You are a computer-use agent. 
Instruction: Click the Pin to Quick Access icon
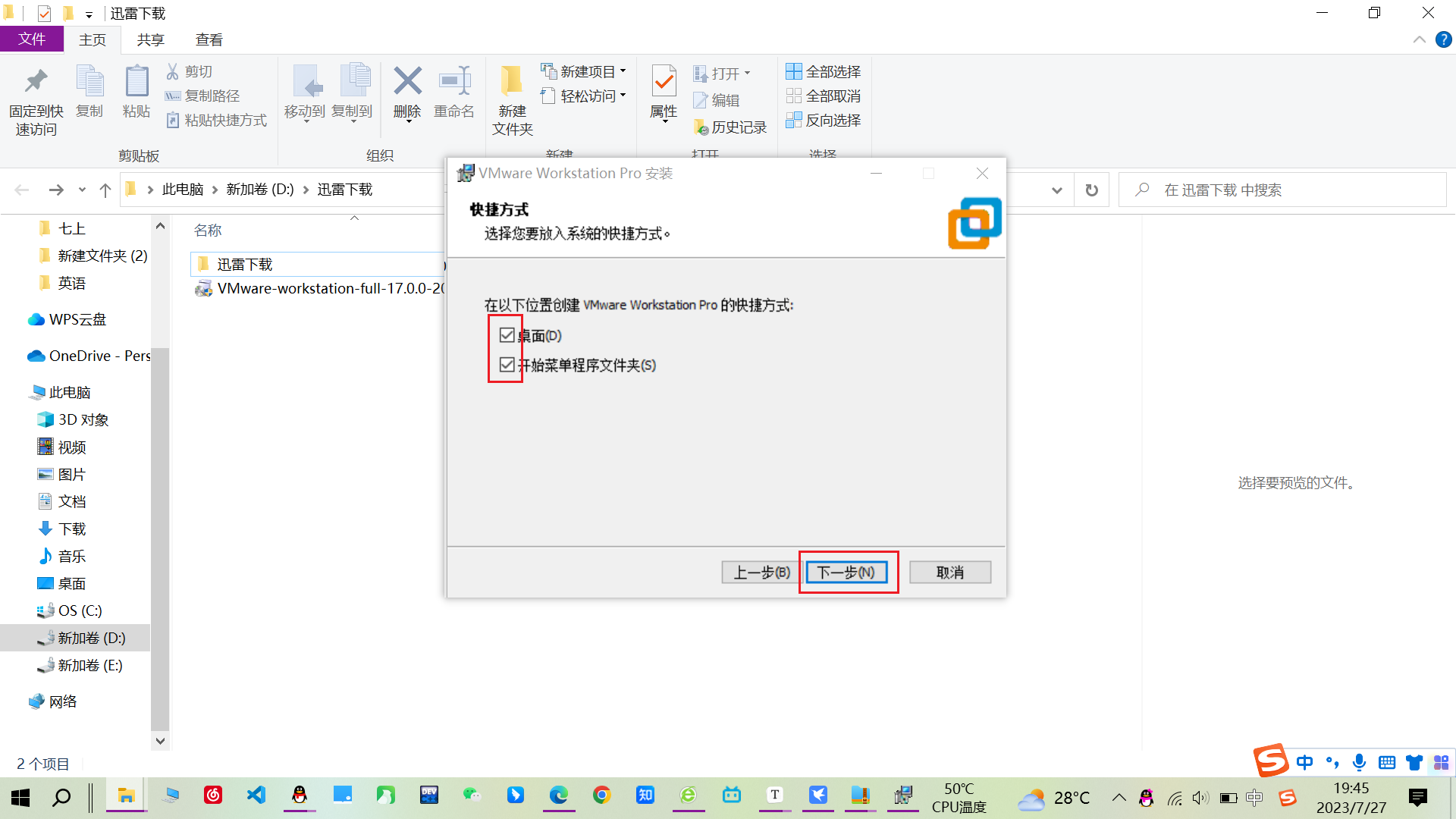(36, 81)
